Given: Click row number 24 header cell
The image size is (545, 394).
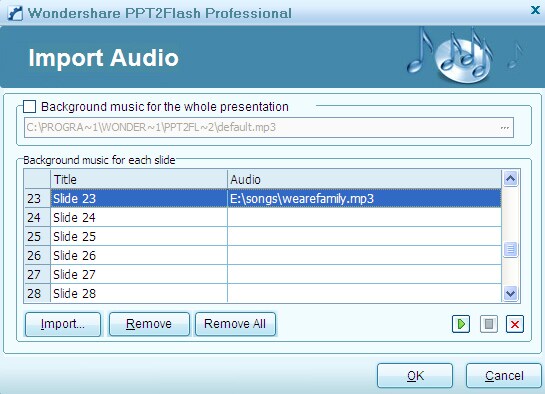Looking at the screenshot, I should 37,217.
